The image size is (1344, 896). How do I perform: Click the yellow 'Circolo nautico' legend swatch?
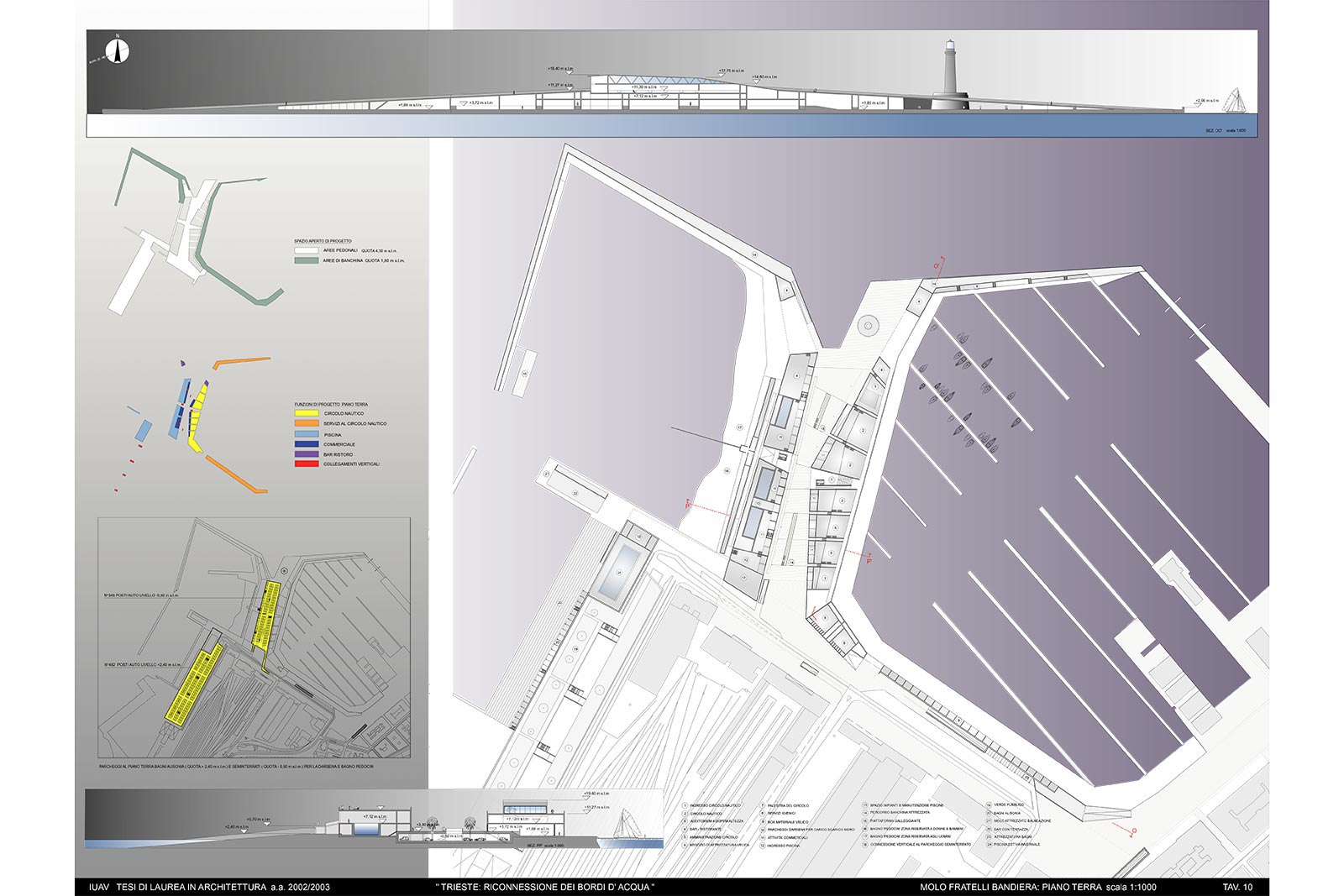coord(307,413)
